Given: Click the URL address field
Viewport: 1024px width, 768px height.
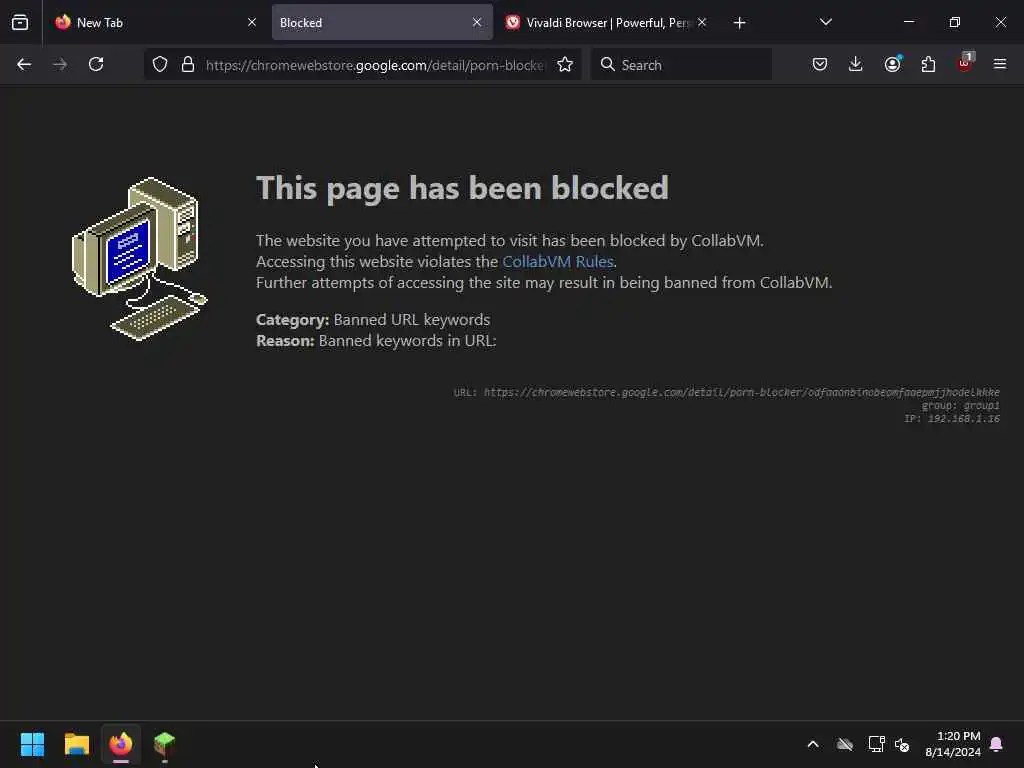Looking at the screenshot, I should tap(375, 65).
